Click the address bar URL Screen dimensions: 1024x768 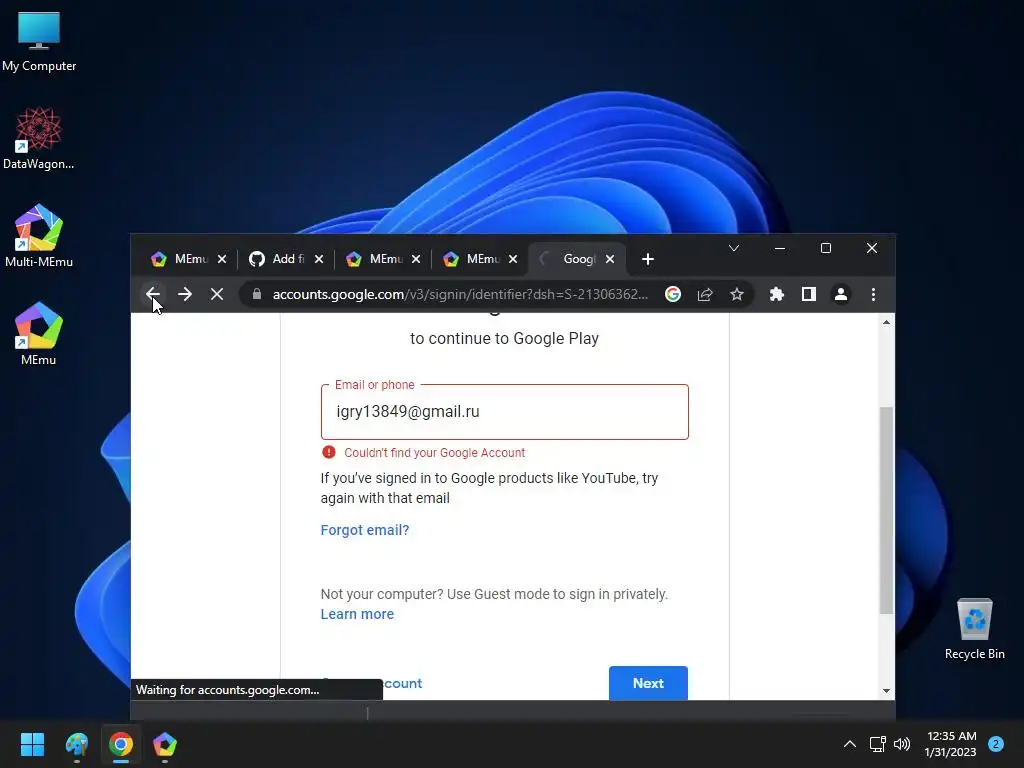click(460, 295)
